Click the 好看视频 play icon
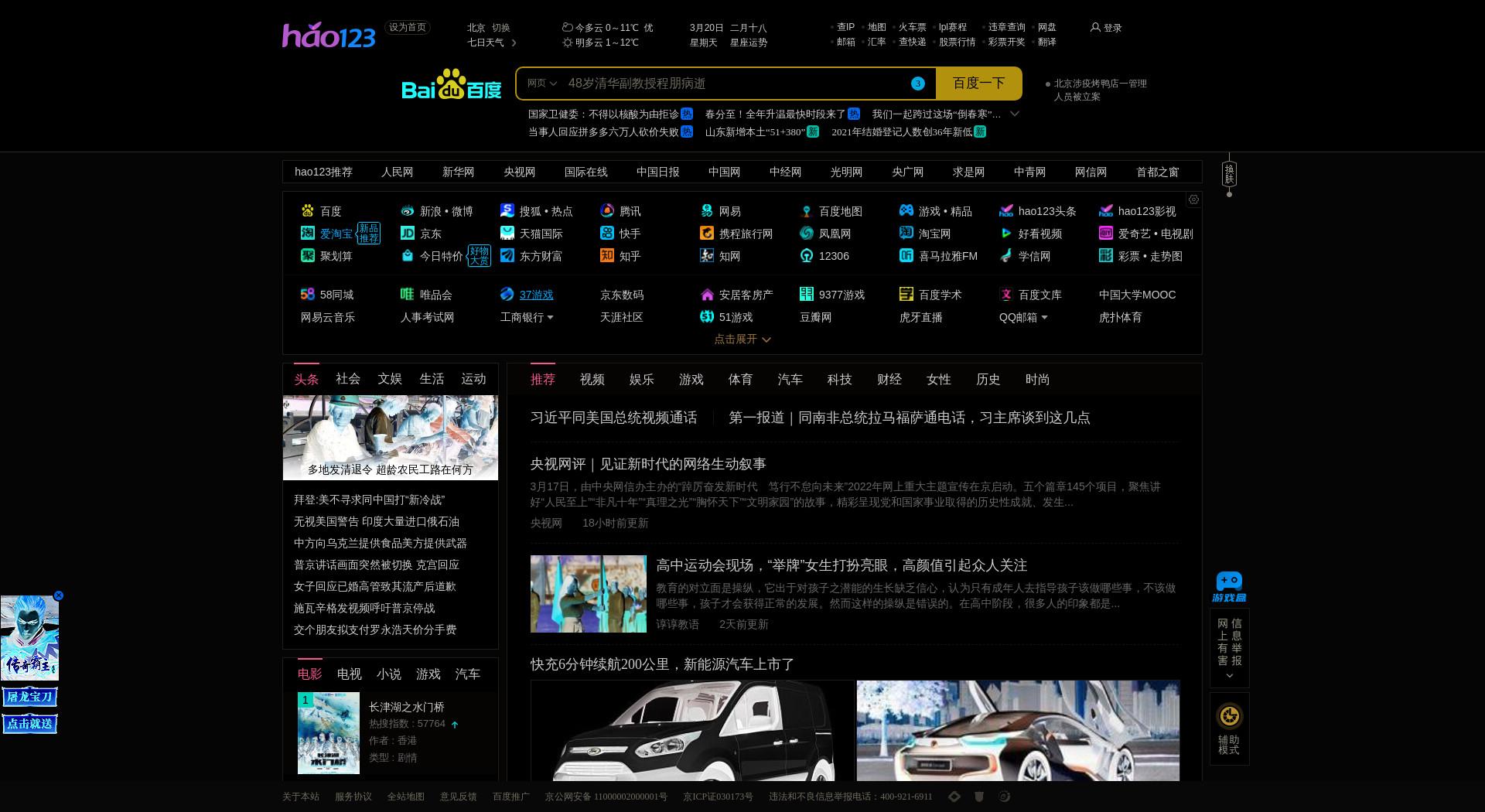1485x812 pixels. (x=1006, y=233)
